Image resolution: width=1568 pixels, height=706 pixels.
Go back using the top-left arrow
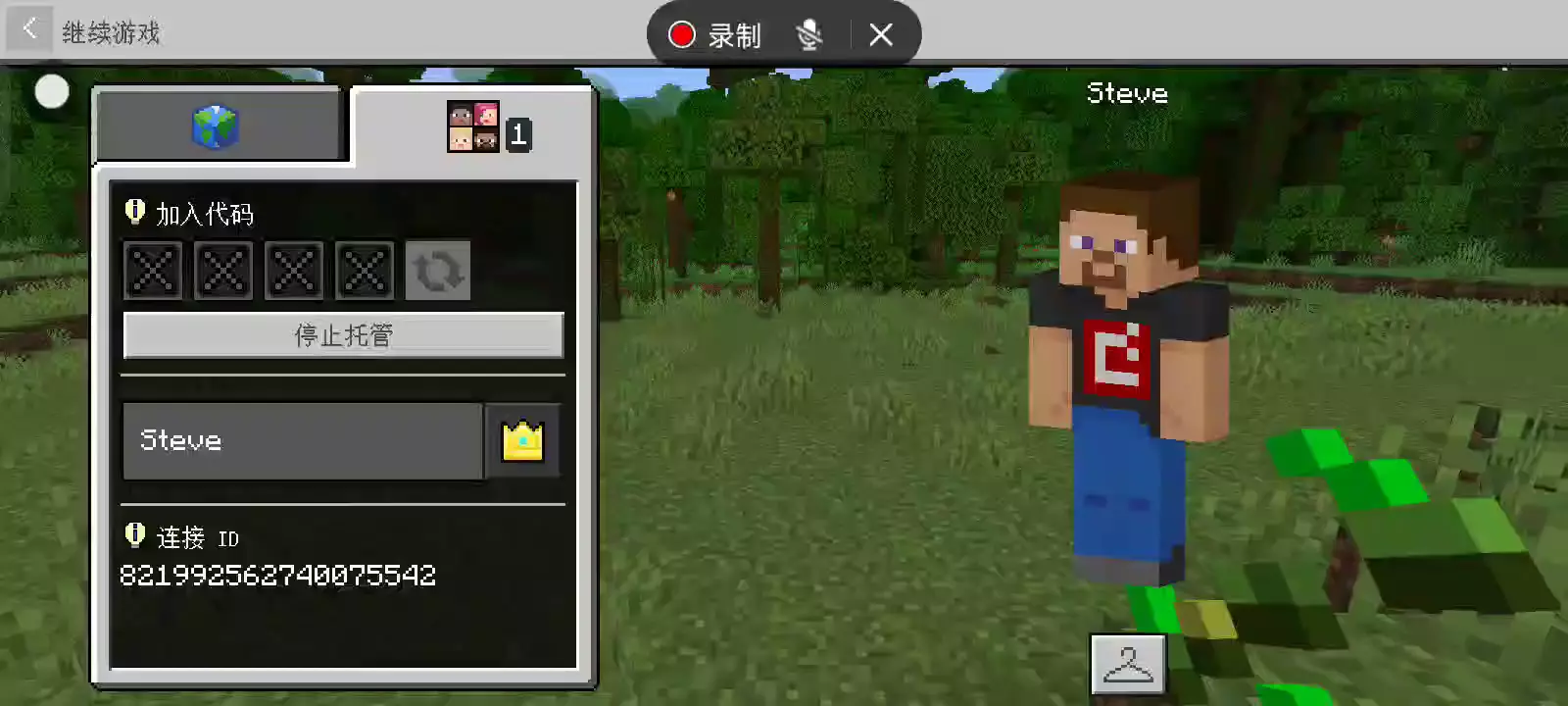(29, 30)
